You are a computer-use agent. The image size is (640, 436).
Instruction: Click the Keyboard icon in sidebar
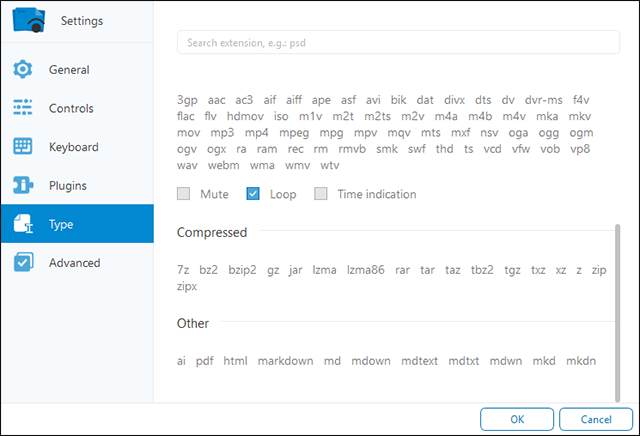tap(23, 147)
